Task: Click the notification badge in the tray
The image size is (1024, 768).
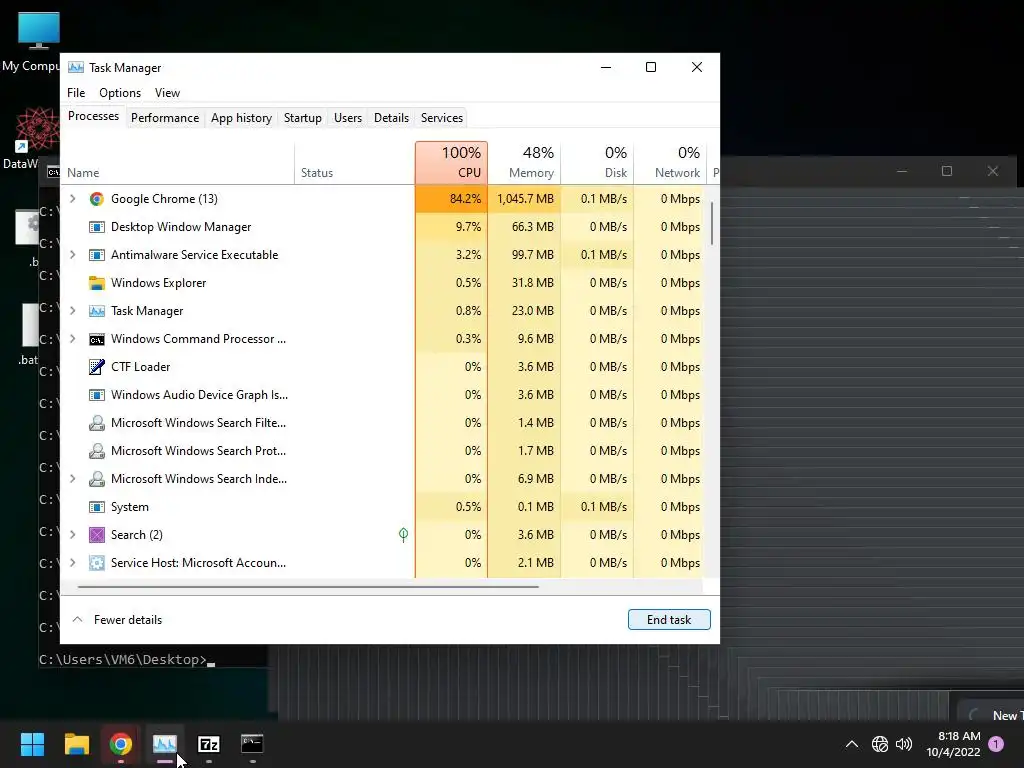Action: pos(996,744)
